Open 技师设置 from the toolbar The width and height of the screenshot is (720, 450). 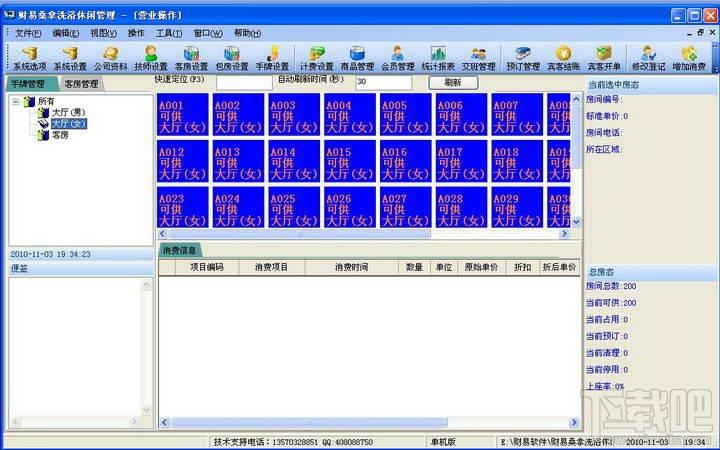click(x=150, y=58)
